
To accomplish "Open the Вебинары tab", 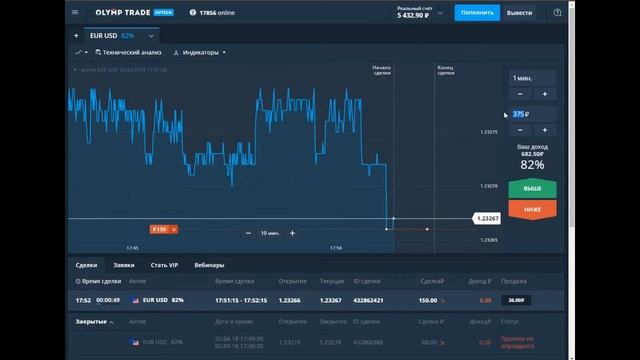I will 209,265.
